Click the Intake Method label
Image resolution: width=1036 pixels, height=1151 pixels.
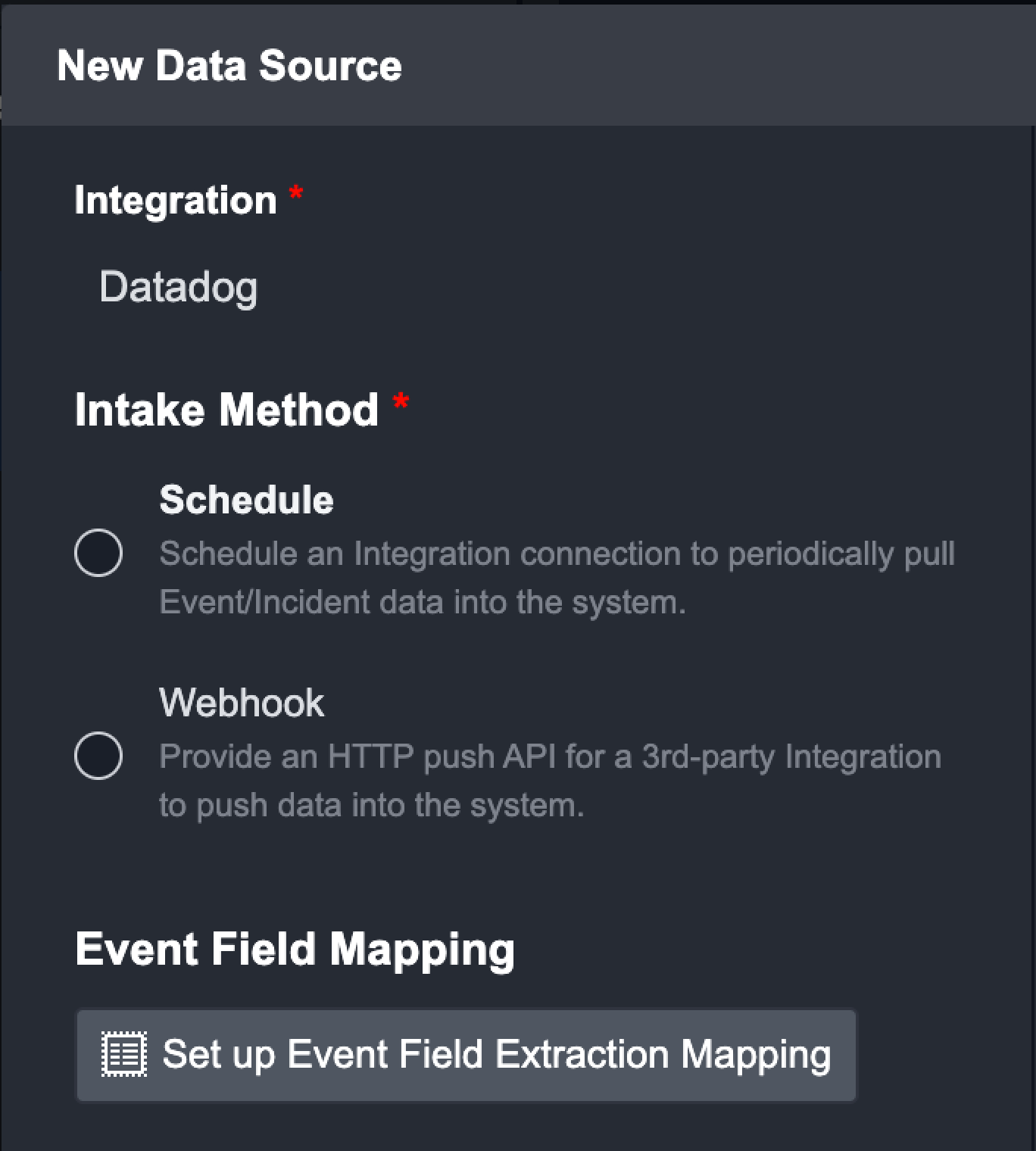pyautogui.click(x=226, y=410)
